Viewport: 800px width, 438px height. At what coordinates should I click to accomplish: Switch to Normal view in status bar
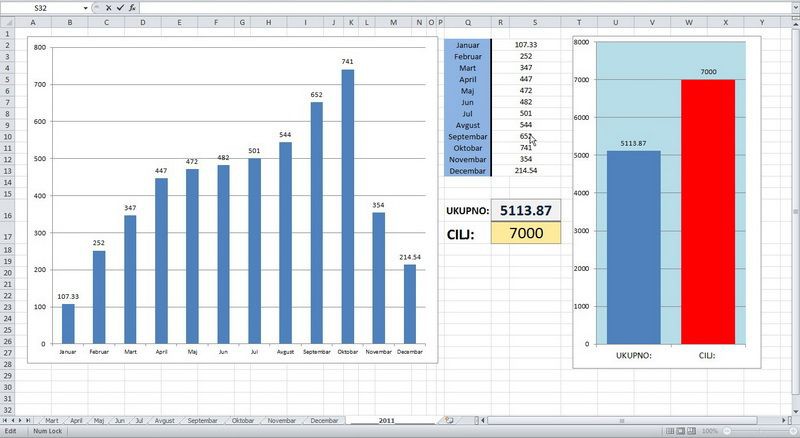(670, 431)
